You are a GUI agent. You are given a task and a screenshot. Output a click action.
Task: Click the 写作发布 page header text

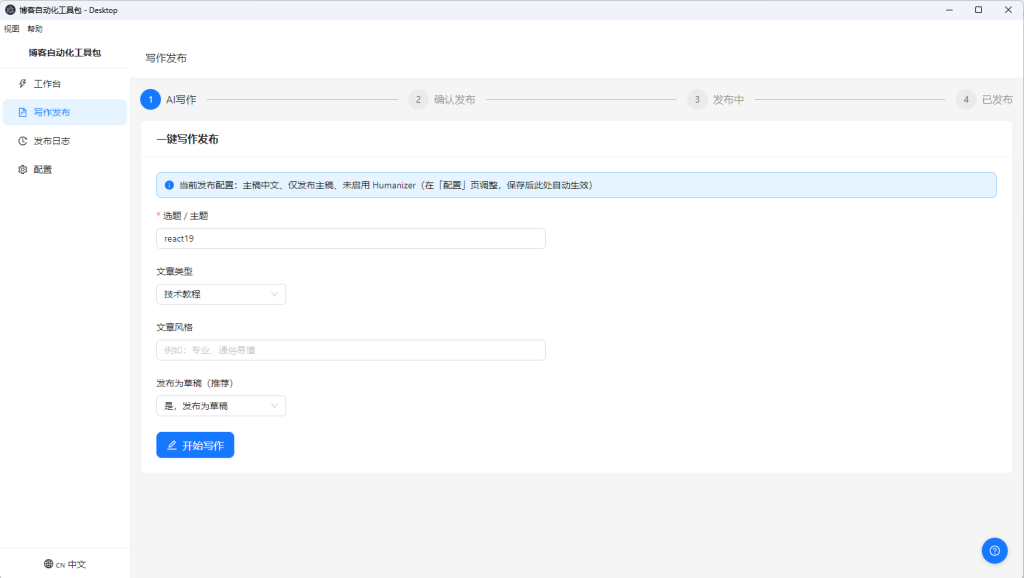166,58
